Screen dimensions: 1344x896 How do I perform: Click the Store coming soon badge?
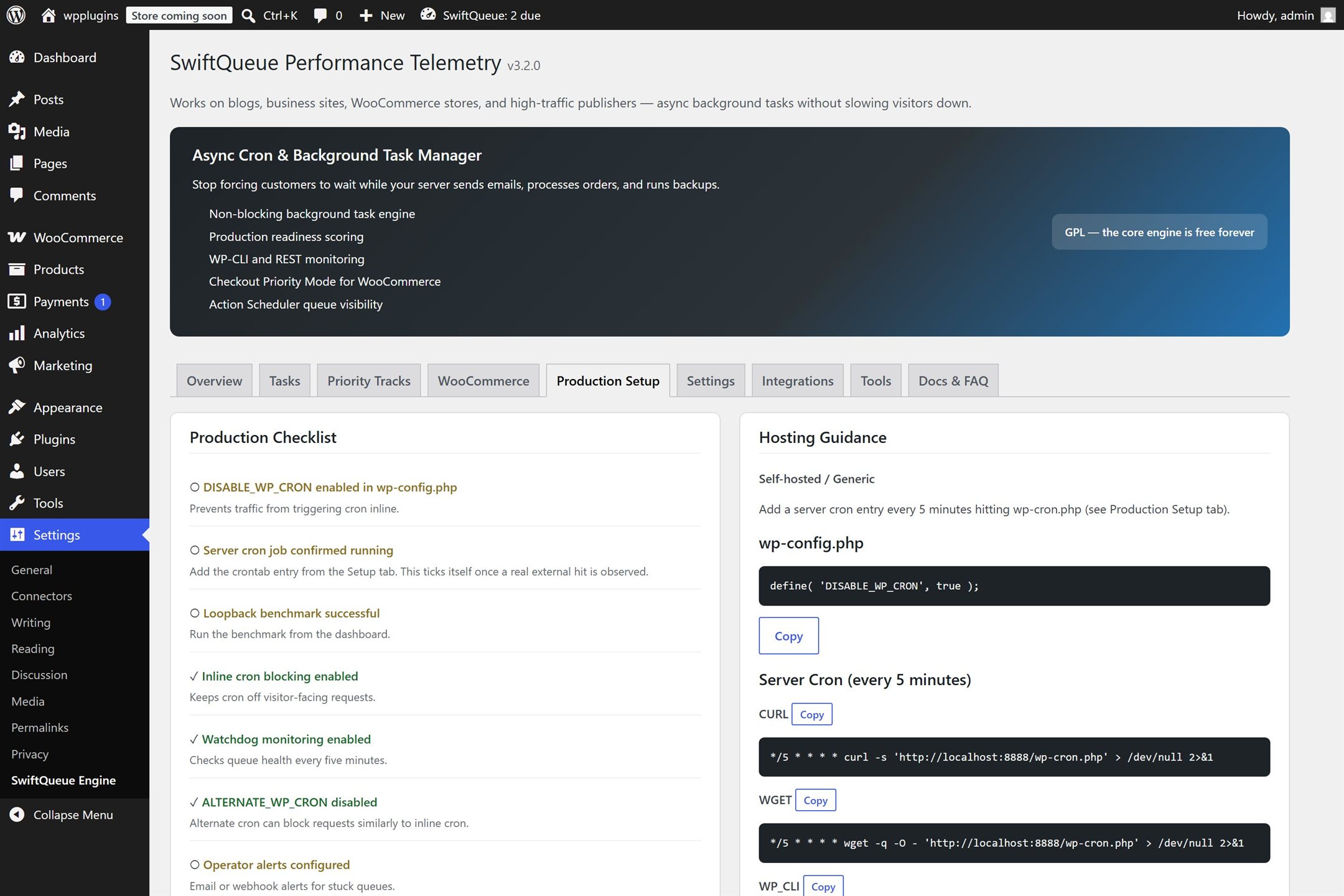tap(179, 16)
